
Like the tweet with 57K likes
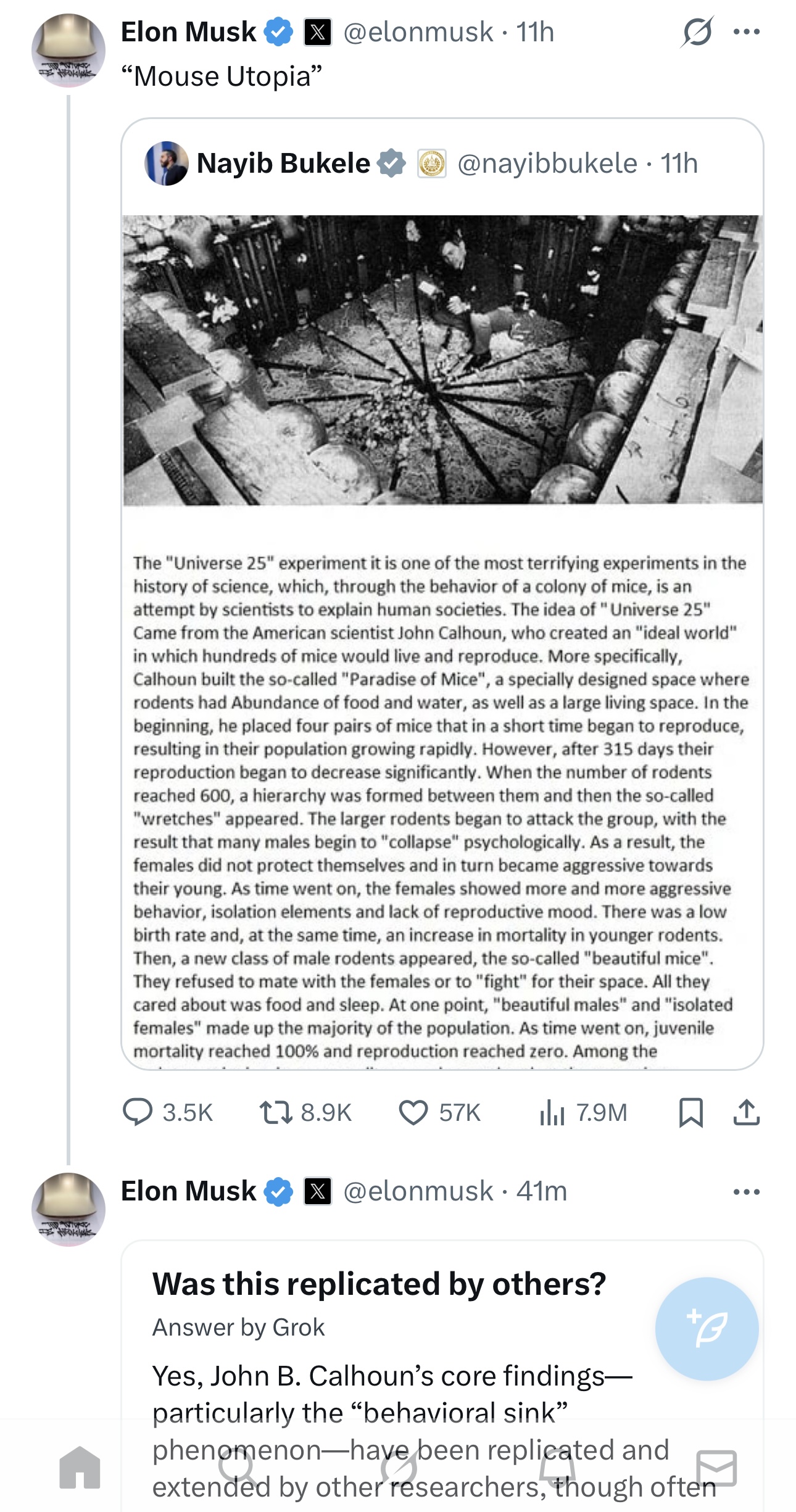pos(440,1112)
